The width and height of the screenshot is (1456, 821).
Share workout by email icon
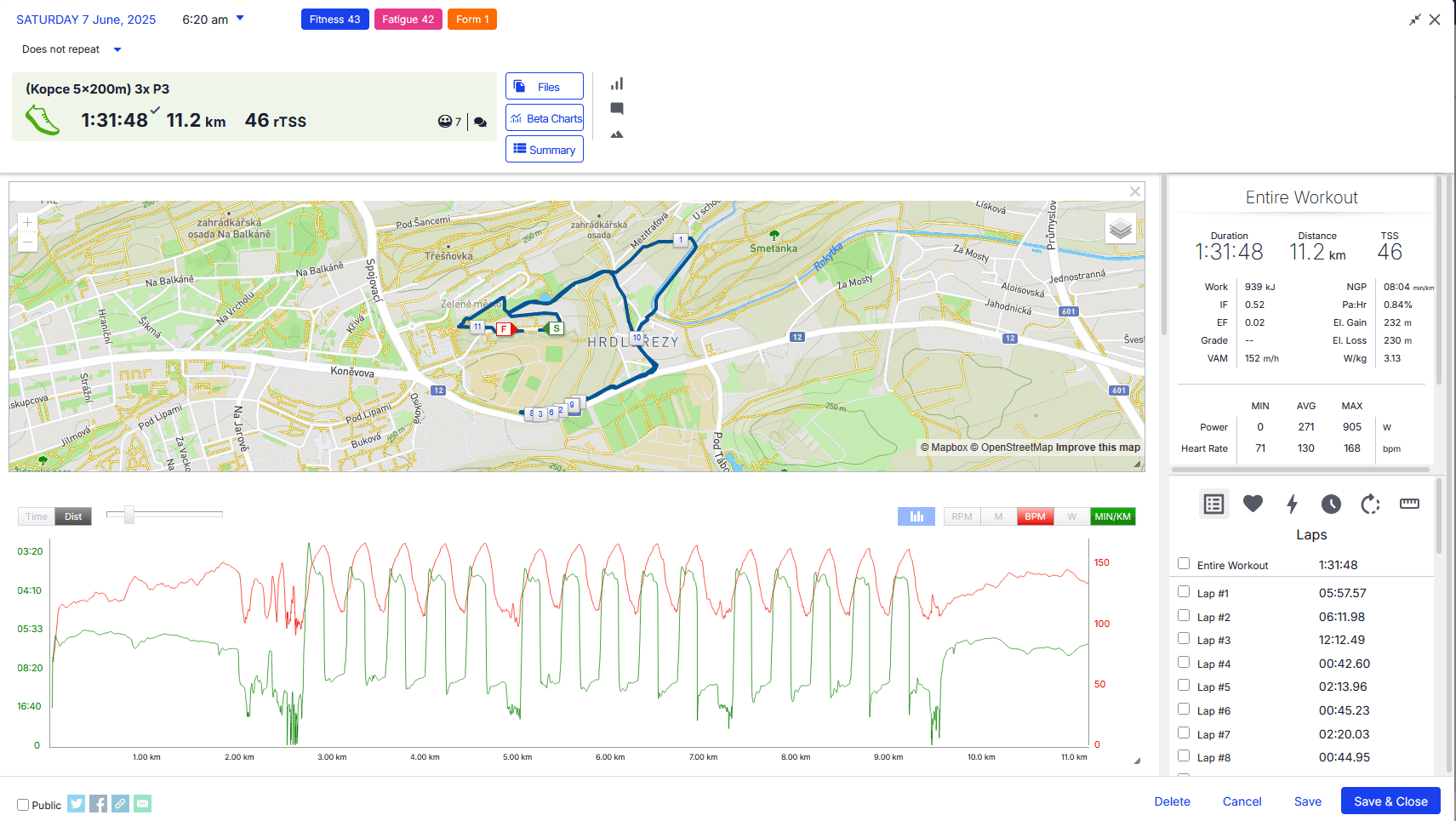coord(143,803)
